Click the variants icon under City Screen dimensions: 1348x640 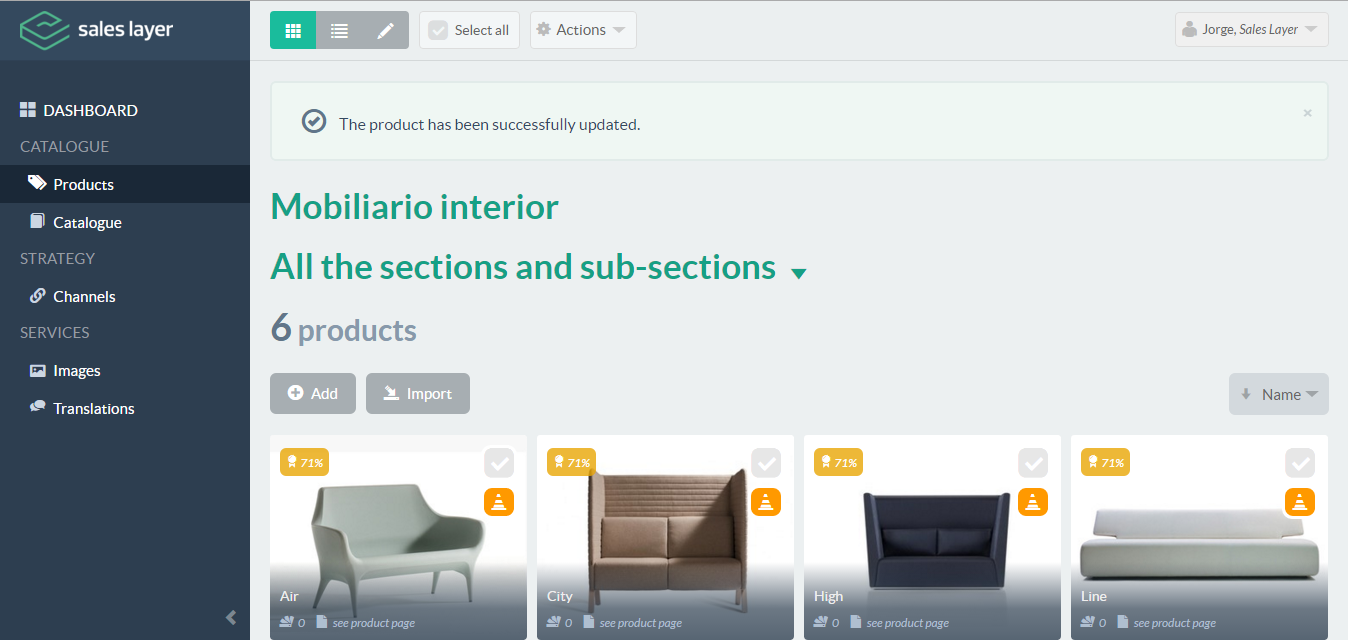(x=554, y=622)
